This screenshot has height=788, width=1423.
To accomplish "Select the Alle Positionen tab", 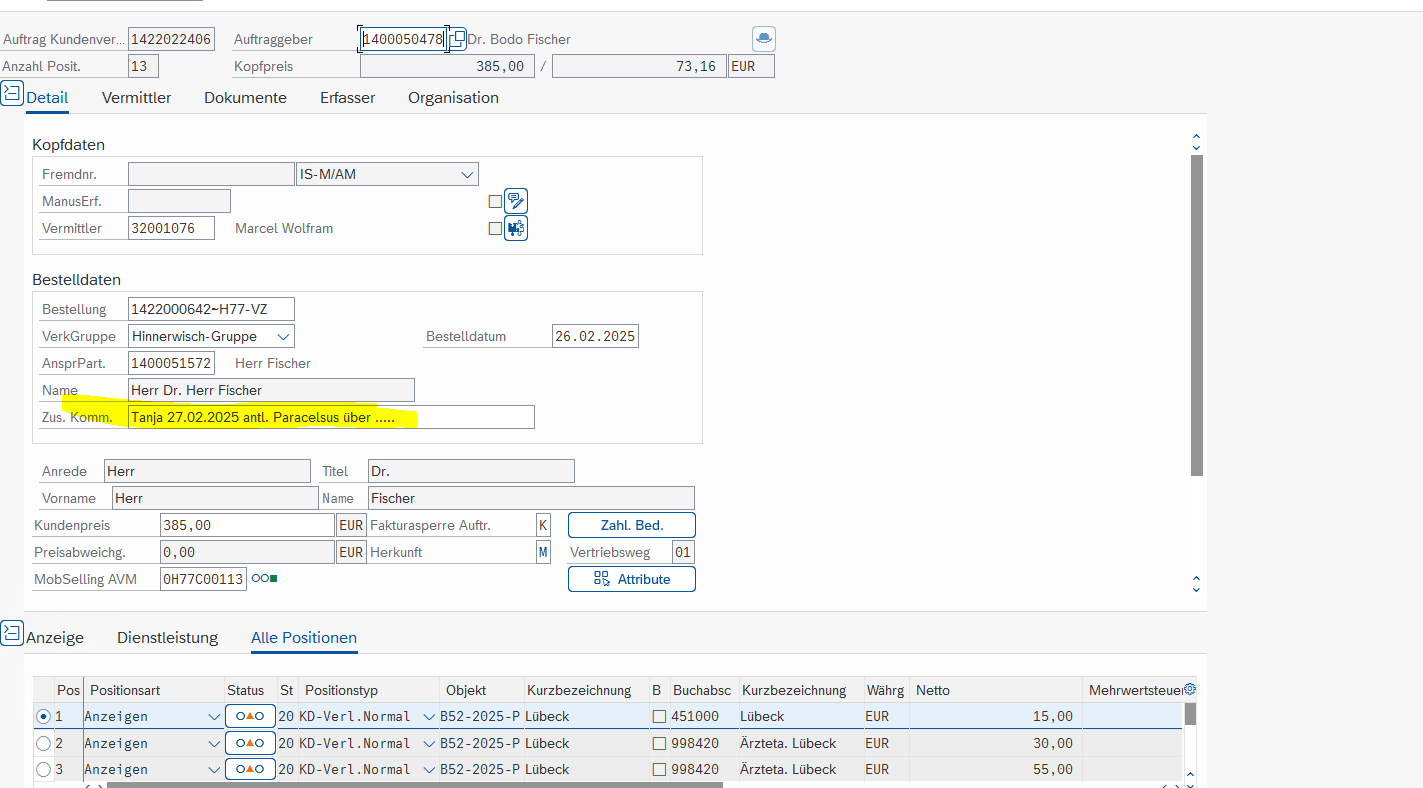I will 304,637.
